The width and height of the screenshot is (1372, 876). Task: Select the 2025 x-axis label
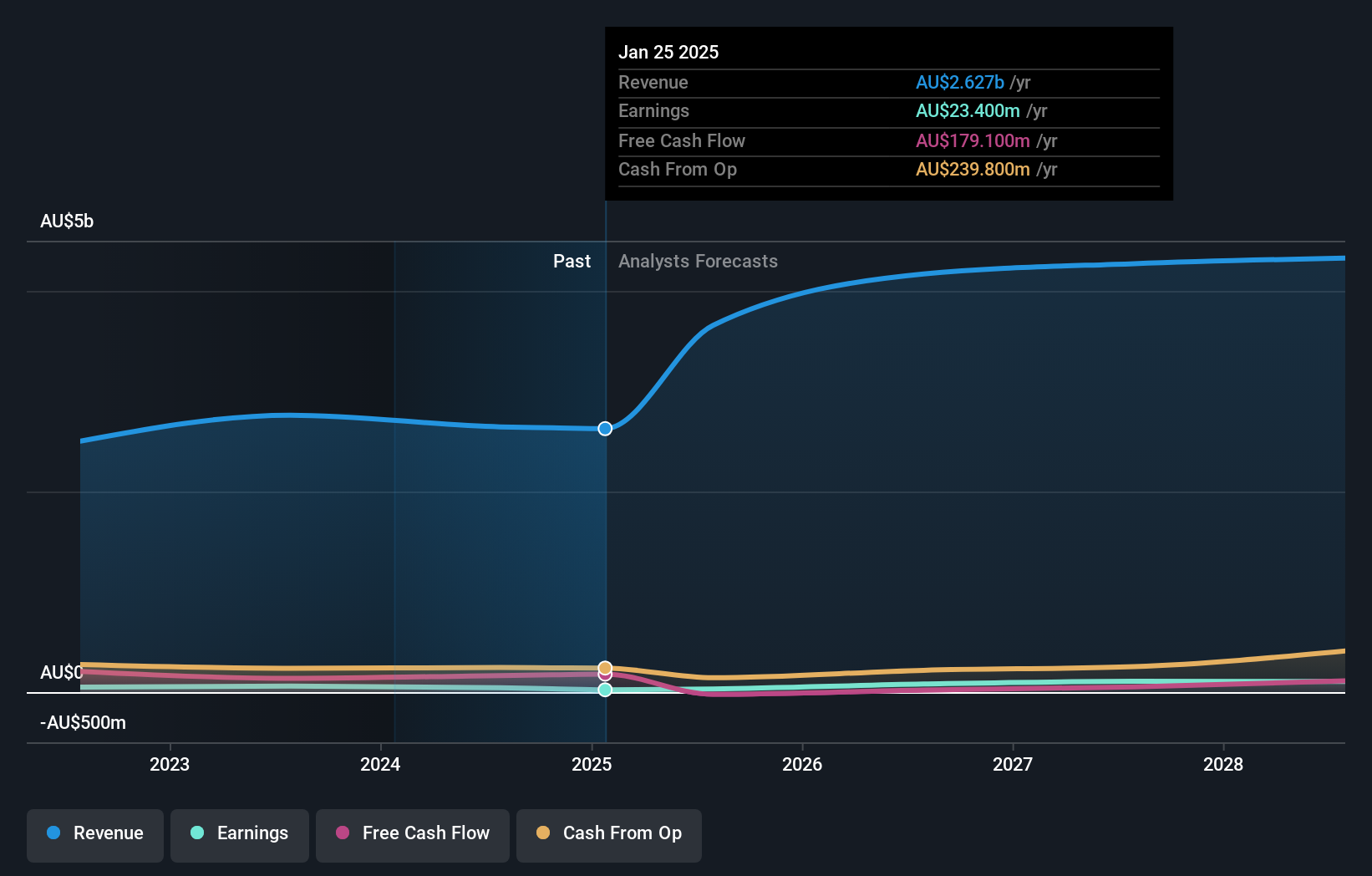(x=592, y=764)
